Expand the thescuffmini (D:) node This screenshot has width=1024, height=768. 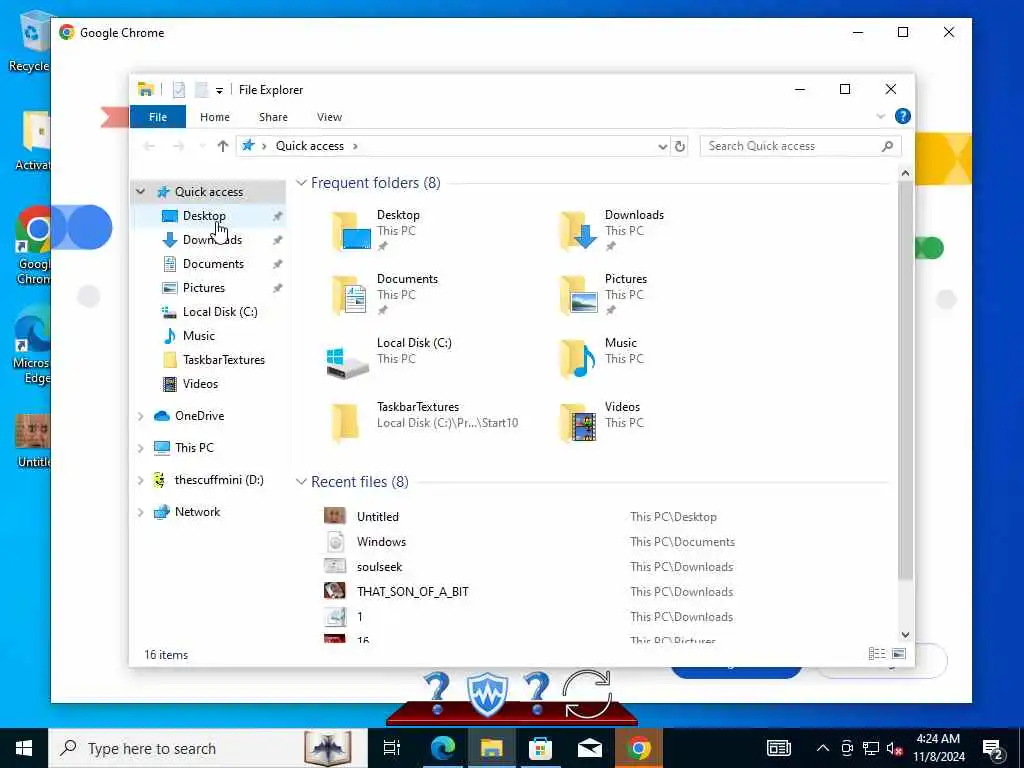pyautogui.click(x=140, y=480)
